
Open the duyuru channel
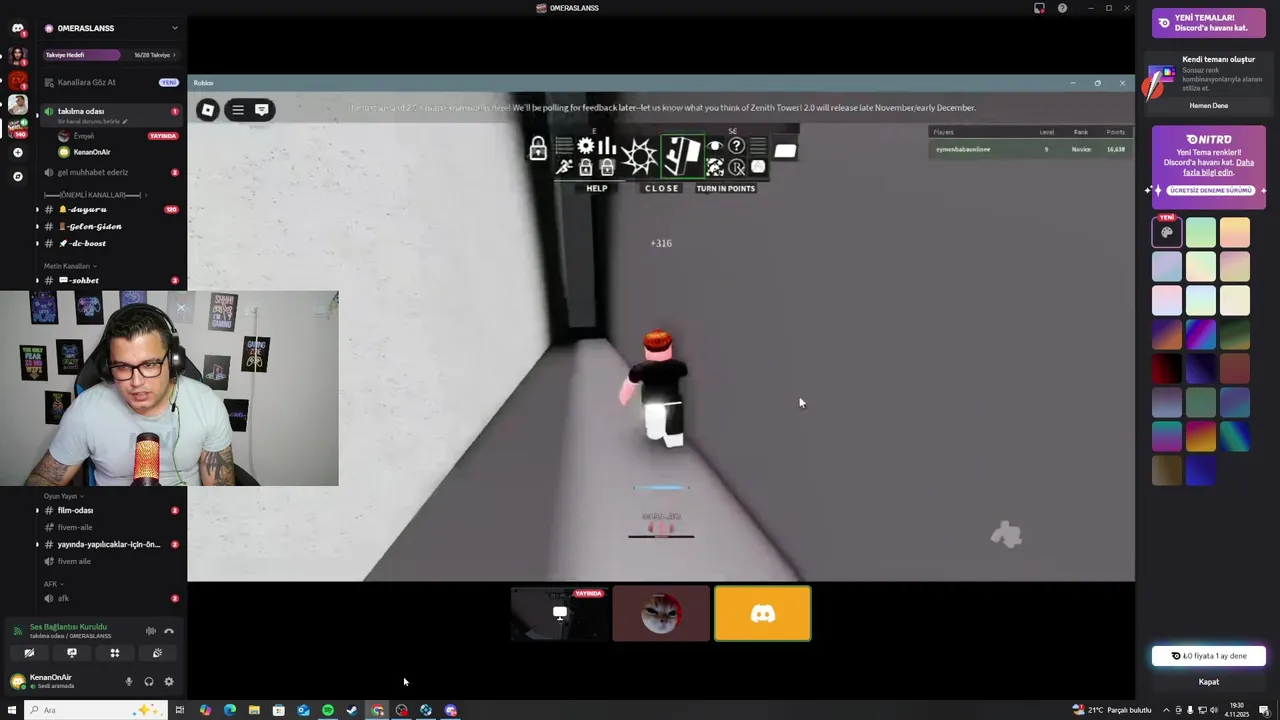point(110,209)
